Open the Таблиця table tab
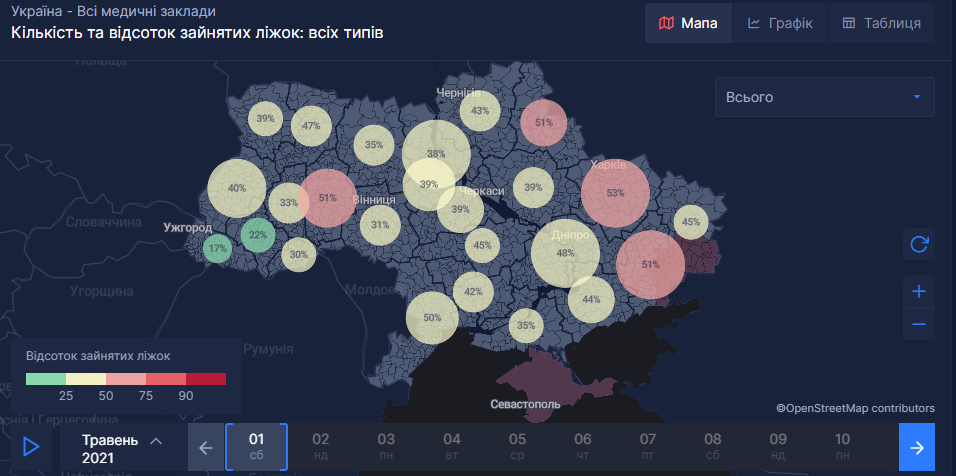The height and width of the screenshot is (476, 956). 881,23
